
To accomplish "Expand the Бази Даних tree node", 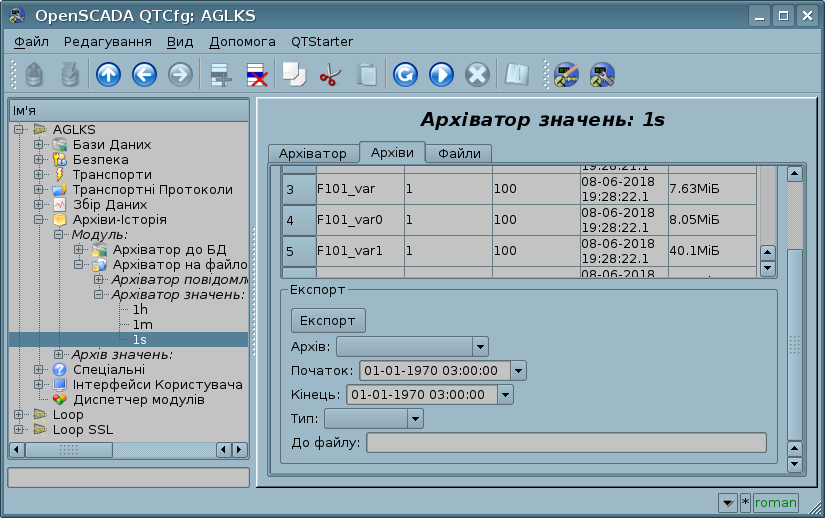I will [x=39, y=144].
